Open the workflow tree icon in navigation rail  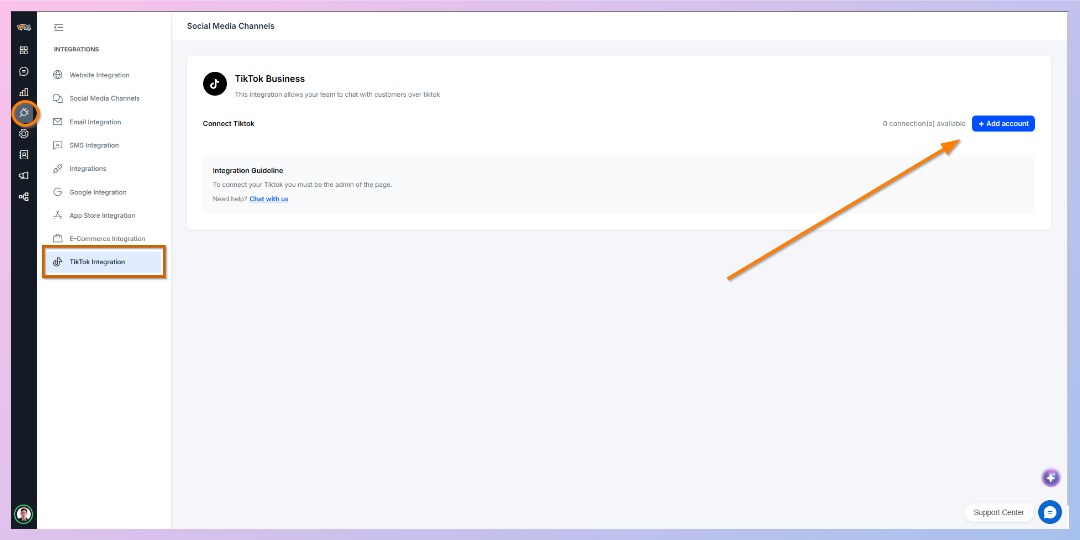tap(24, 196)
